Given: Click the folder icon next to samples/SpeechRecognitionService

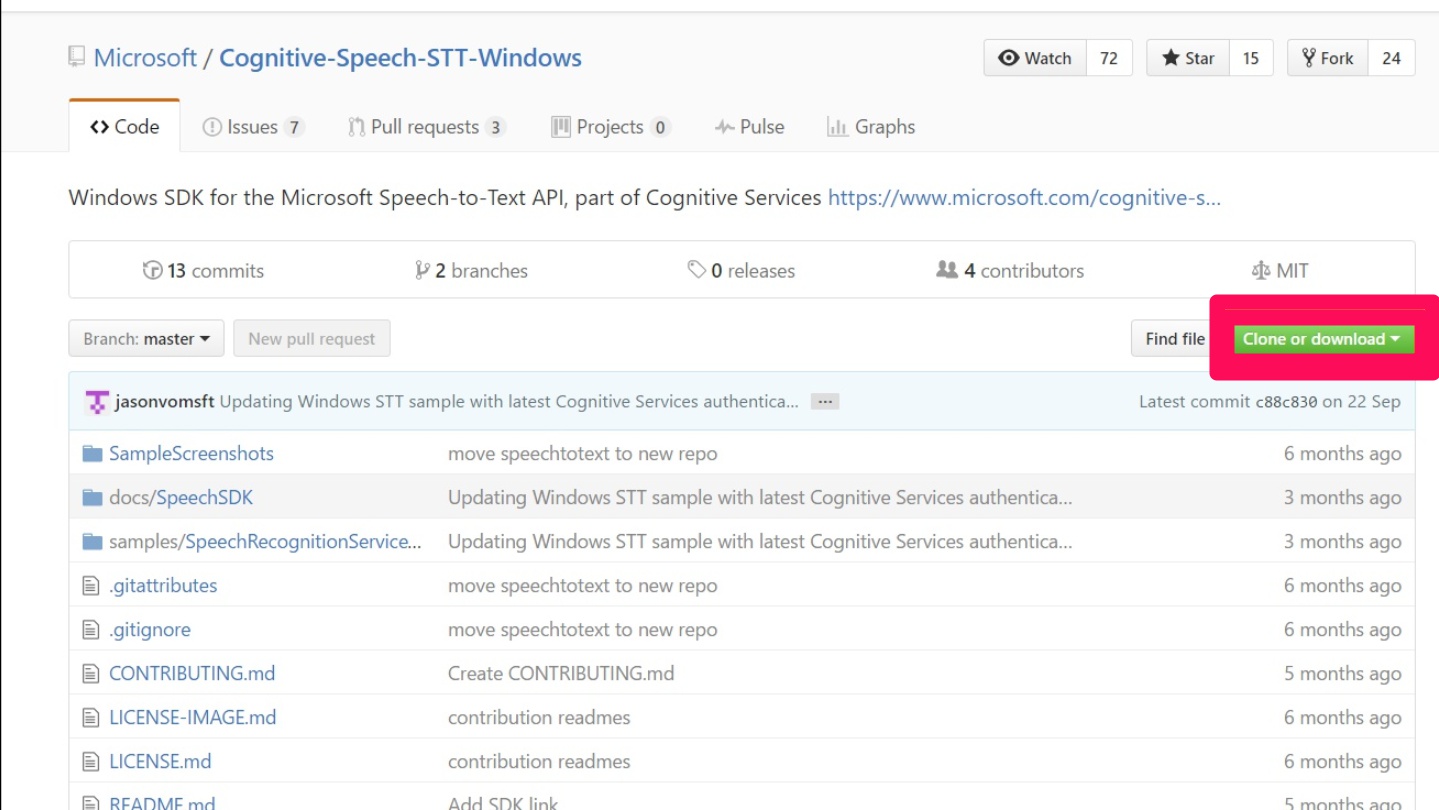Looking at the screenshot, I should (93, 542).
